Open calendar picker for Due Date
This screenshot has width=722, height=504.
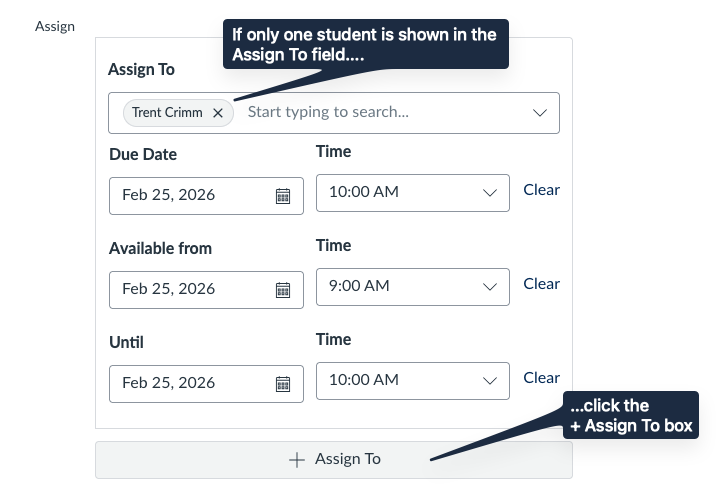click(283, 195)
